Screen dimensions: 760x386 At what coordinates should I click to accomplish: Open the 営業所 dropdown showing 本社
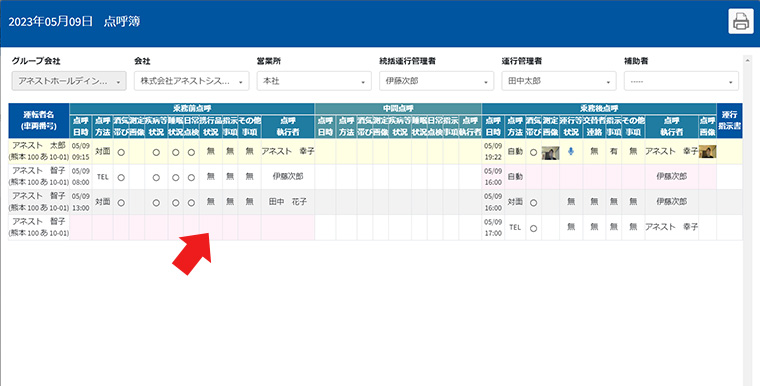(x=314, y=81)
